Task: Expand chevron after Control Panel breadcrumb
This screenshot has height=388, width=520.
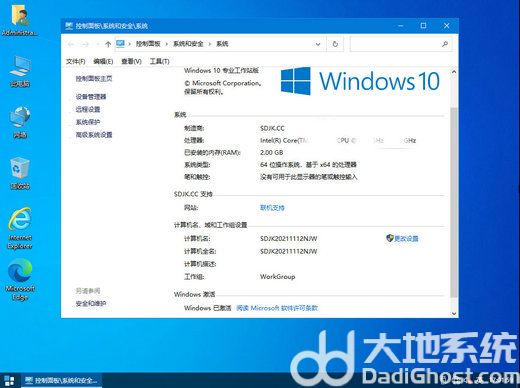Action: click(166, 44)
